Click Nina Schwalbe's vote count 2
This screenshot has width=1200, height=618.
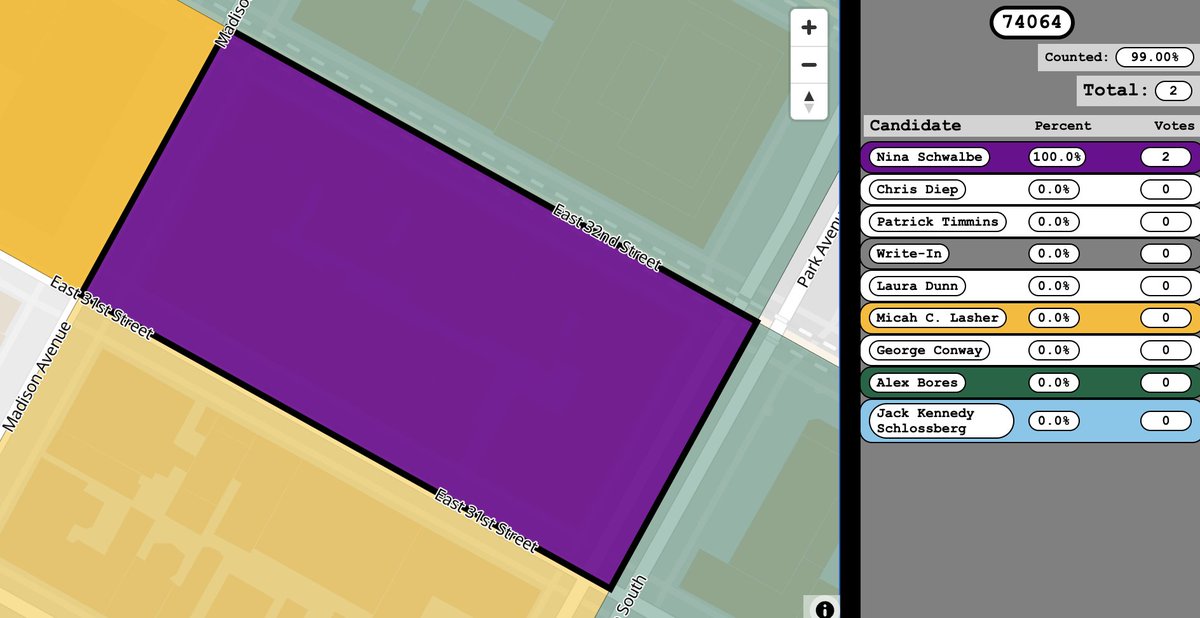click(1166, 157)
